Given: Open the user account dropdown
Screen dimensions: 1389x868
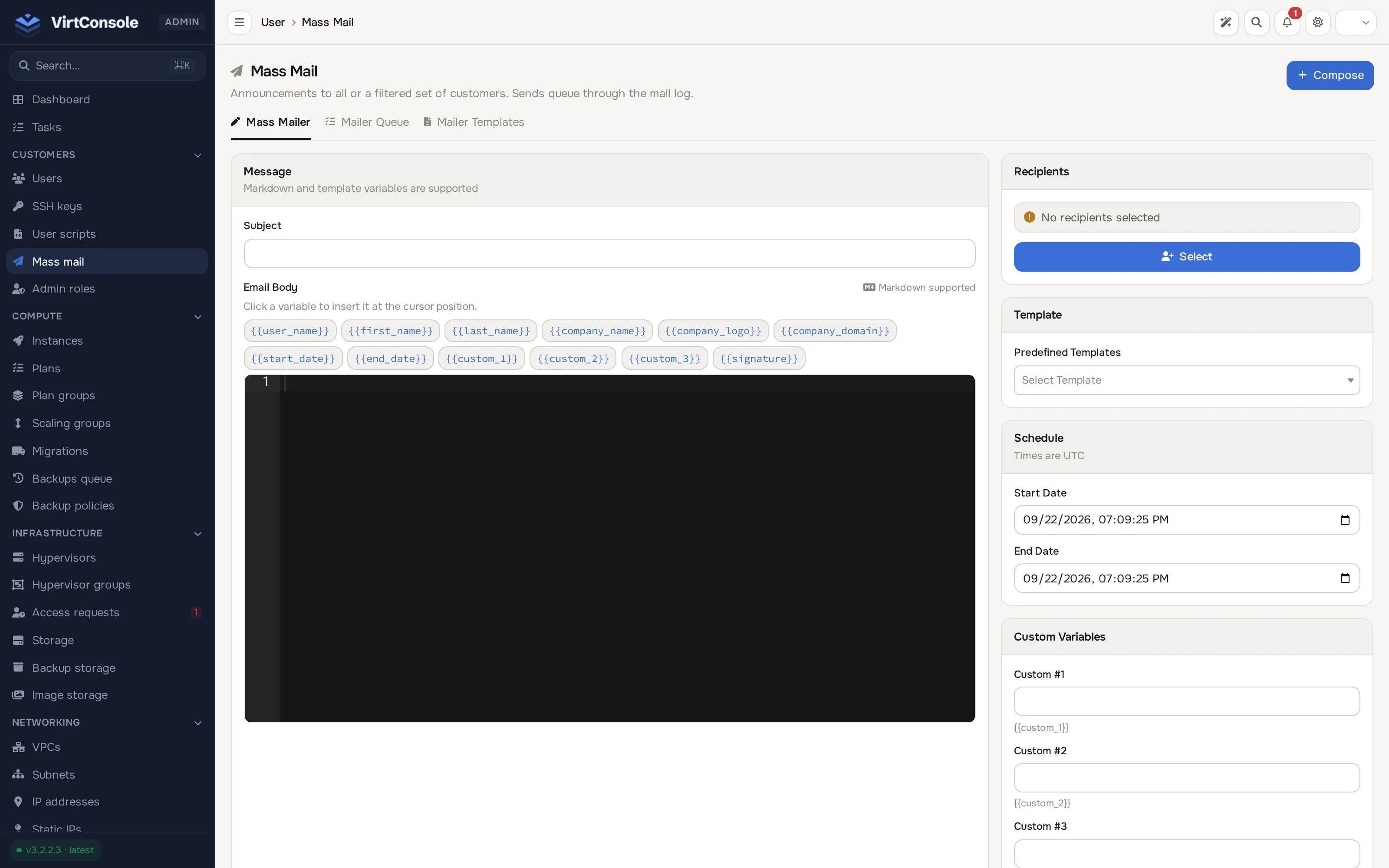Looking at the screenshot, I should pyautogui.click(x=1355, y=23).
